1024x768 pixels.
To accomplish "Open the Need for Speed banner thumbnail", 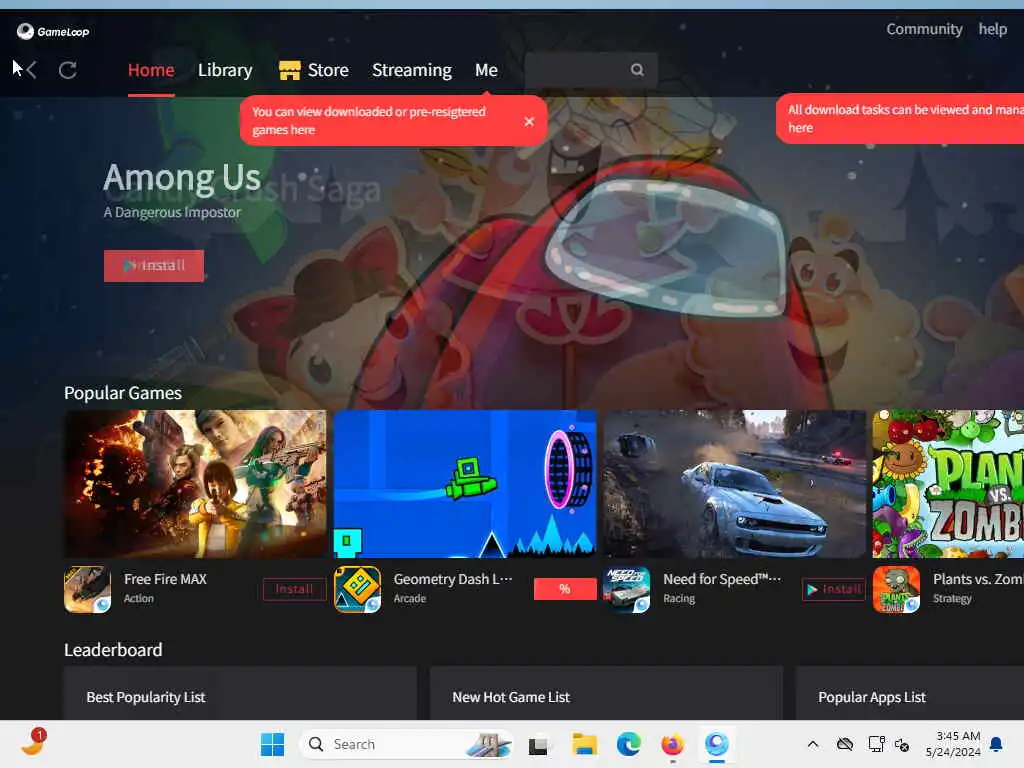I will (x=735, y=484).
